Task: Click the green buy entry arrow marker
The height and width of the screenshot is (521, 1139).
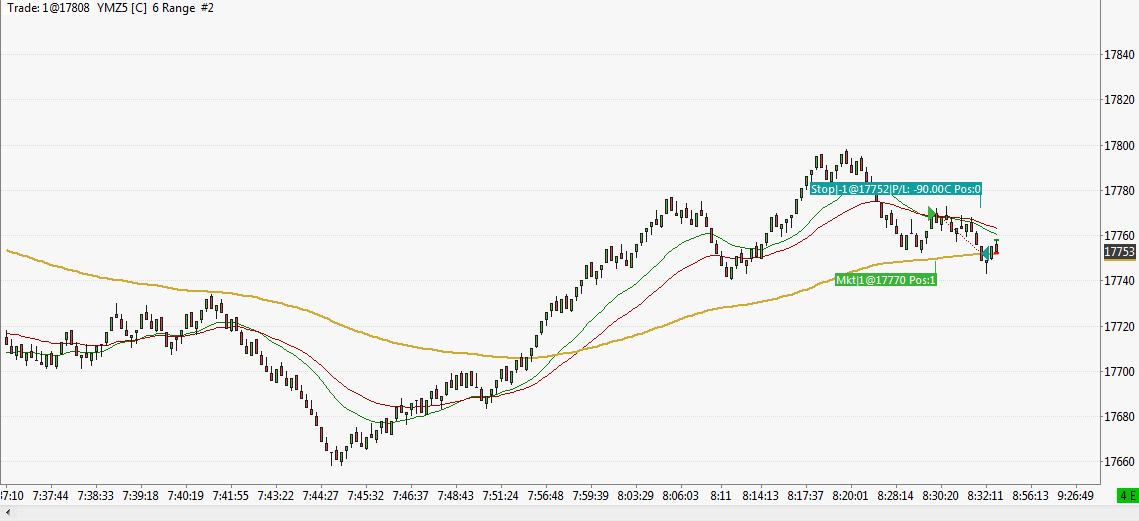Action: [932, 214]
